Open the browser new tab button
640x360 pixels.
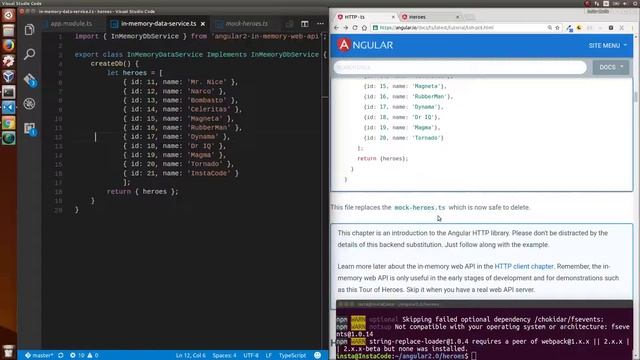[x=469, y=17]
